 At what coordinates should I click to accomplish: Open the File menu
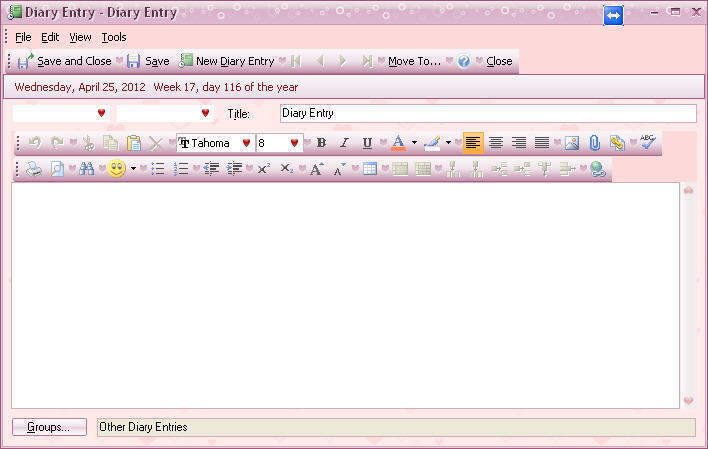click(23, 37)
